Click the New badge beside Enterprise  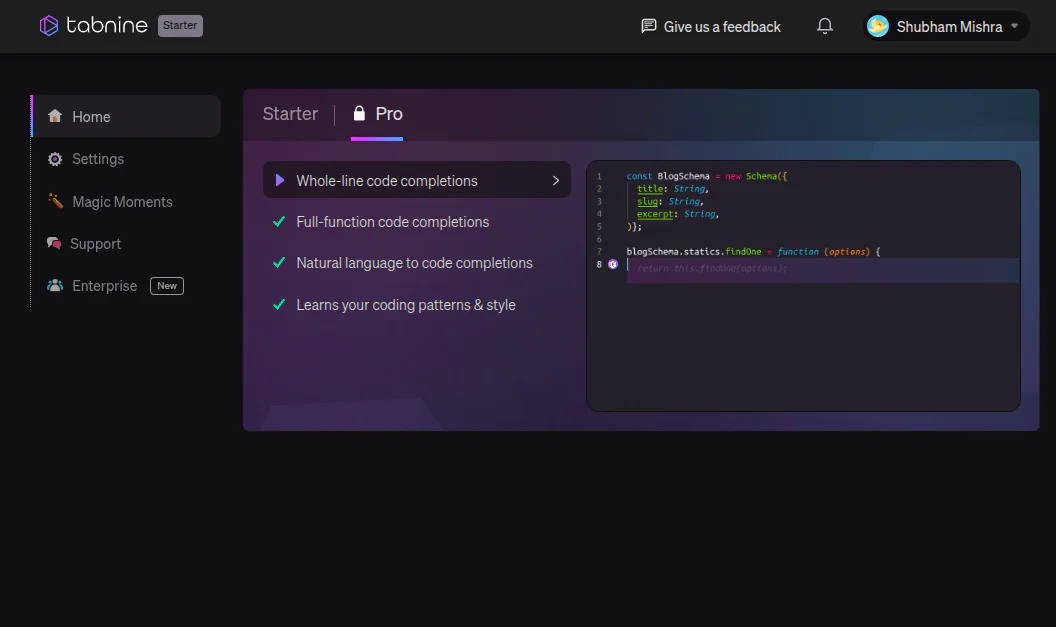click(167, 286)
